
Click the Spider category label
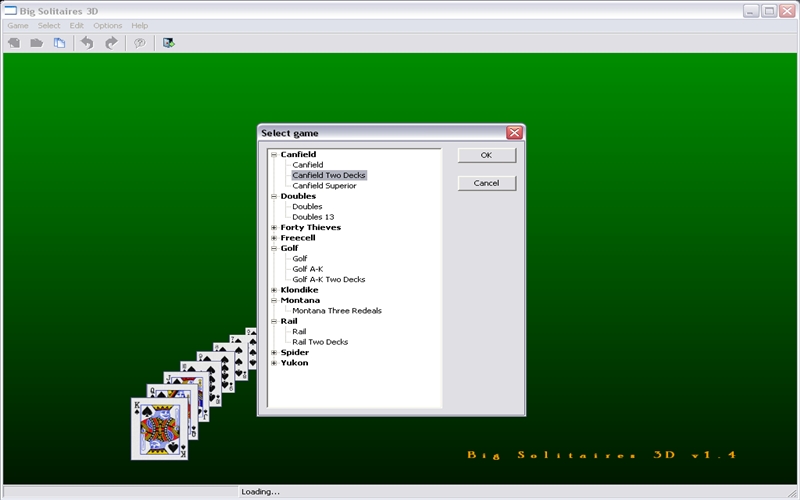[295, 353]
